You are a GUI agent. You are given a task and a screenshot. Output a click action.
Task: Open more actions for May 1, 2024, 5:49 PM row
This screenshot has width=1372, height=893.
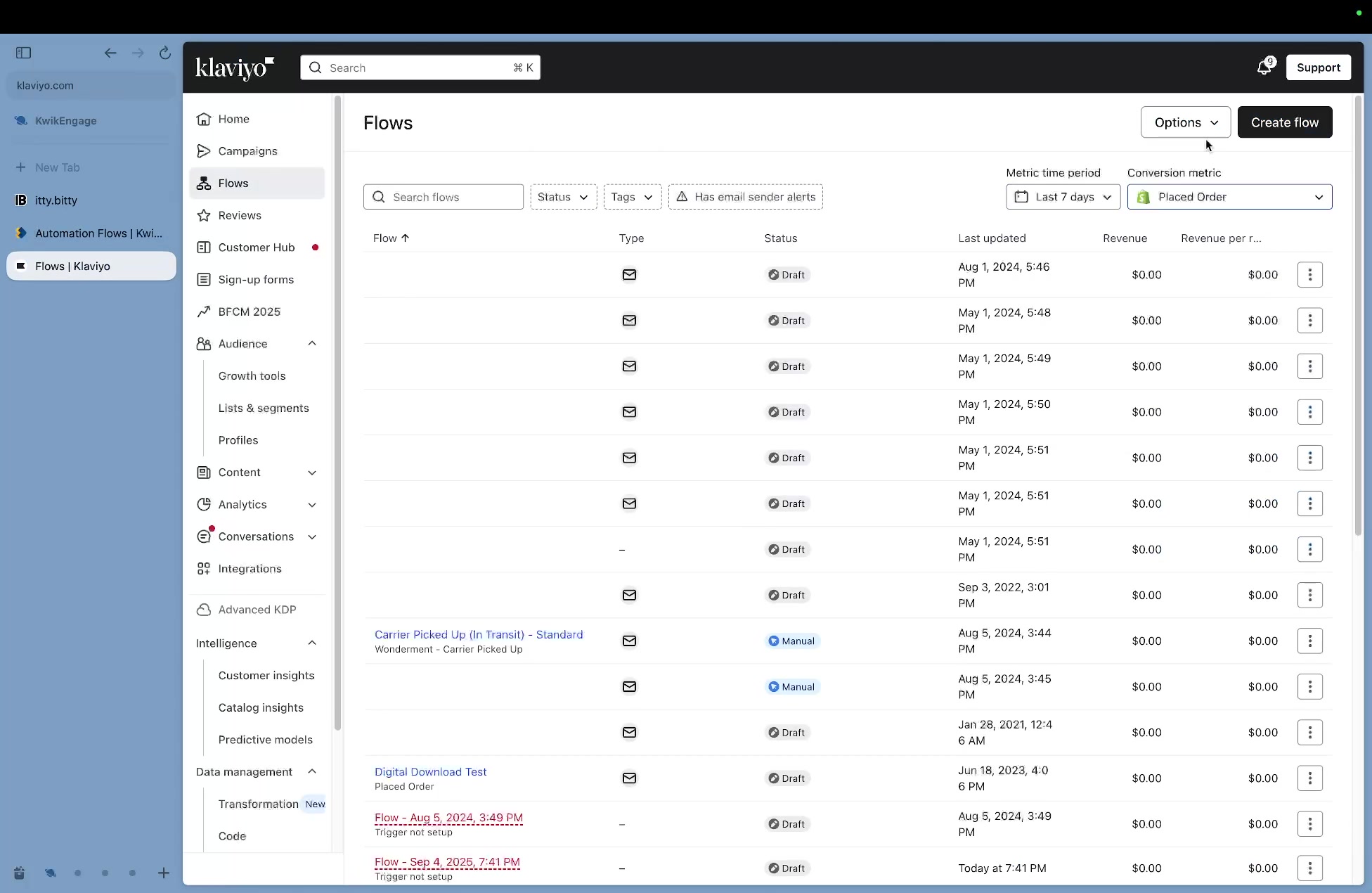[x=1310, y=366]
